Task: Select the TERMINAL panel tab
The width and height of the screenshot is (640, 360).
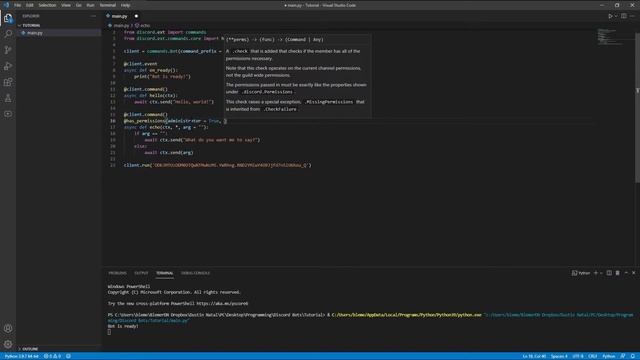Action: pos(164,273)
